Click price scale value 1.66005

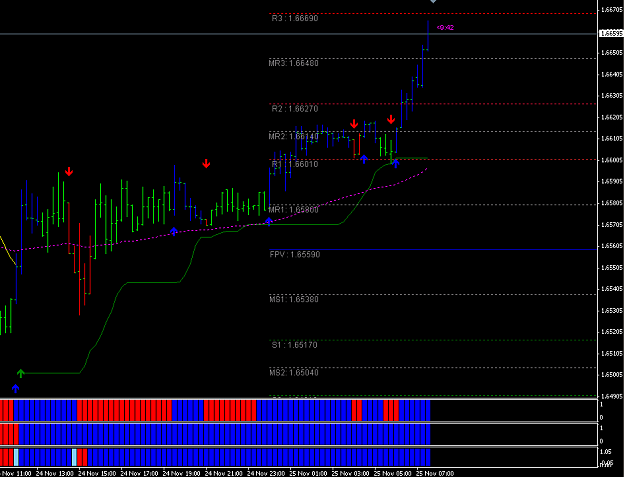(611, 160)
